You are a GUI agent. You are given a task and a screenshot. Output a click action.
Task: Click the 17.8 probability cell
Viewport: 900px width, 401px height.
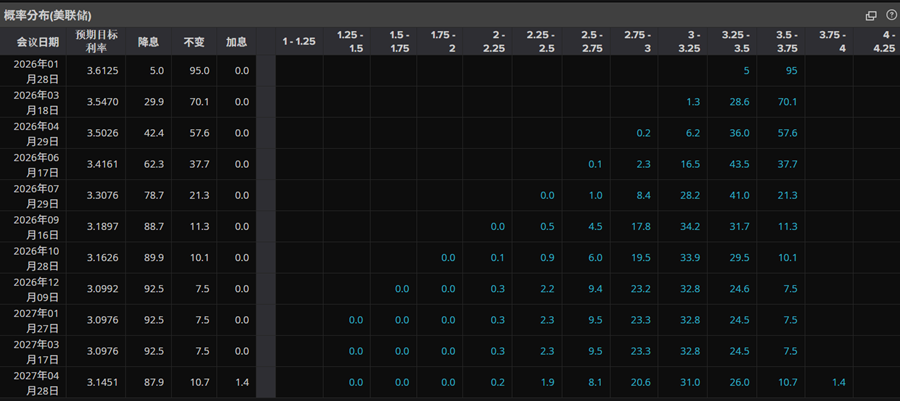[x=641, y=226]
